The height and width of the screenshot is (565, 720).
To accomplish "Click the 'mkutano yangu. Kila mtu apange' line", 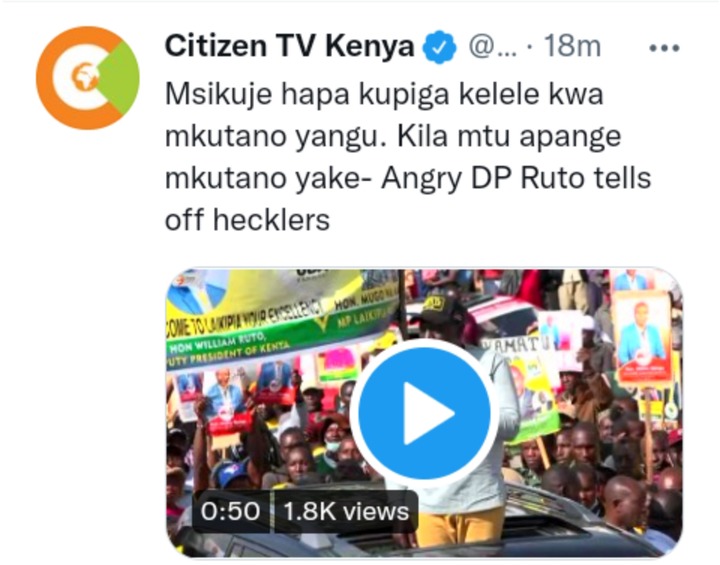I will 393,136.
